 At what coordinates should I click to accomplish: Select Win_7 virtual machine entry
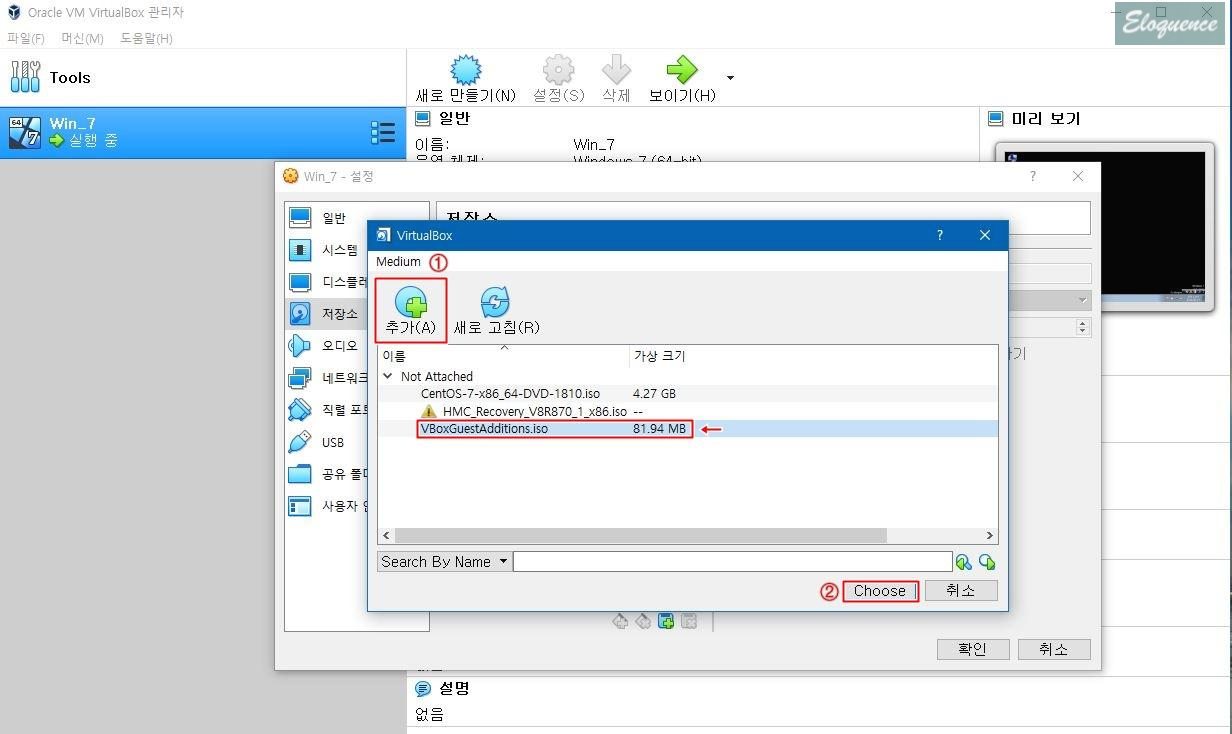(x=203, y=132)
